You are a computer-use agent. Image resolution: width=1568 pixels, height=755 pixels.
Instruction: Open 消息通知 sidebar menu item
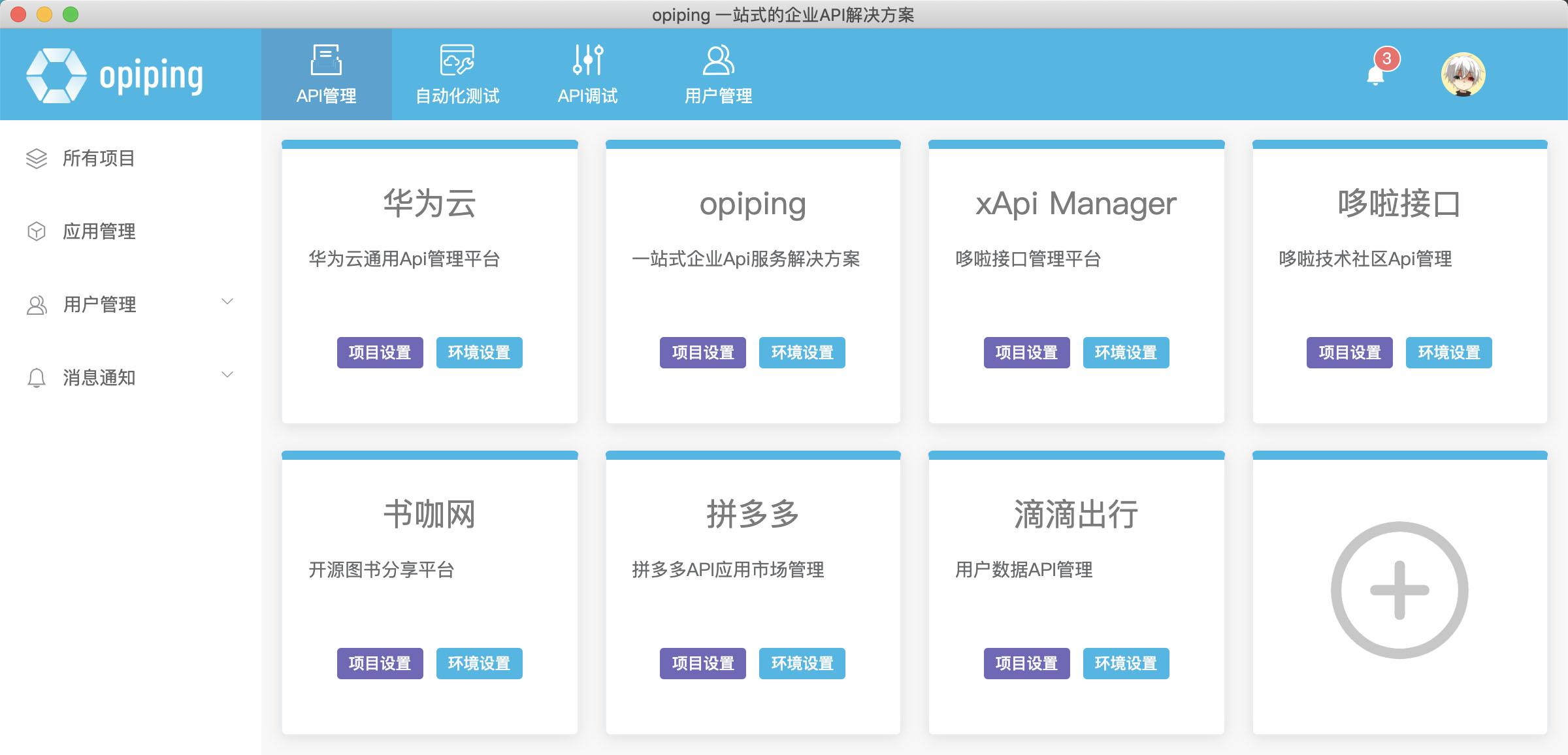tap(131, 377)
